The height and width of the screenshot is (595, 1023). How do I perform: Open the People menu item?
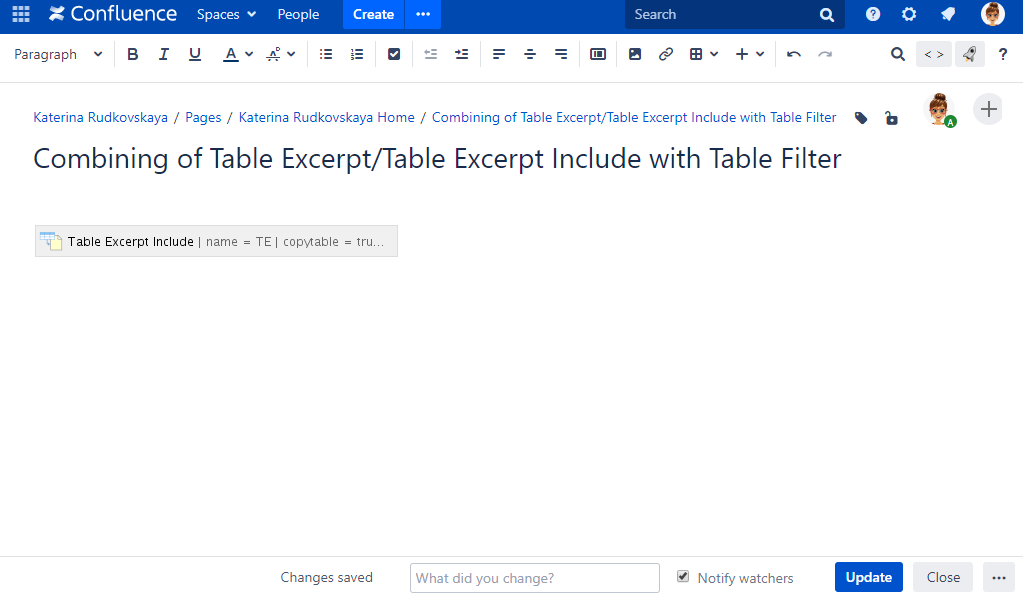click(x=298, y=15)
